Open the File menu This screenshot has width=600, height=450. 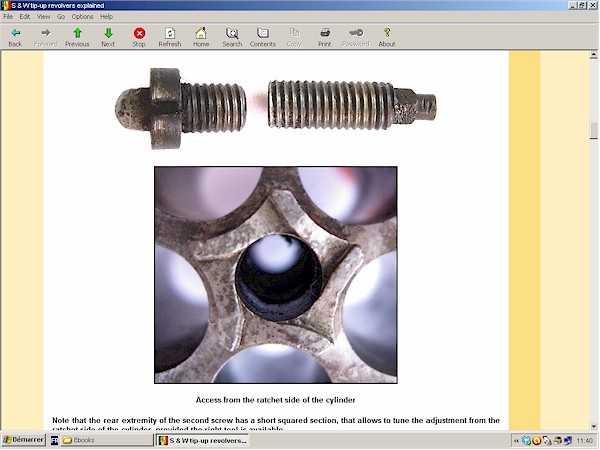tap(8, 17)
